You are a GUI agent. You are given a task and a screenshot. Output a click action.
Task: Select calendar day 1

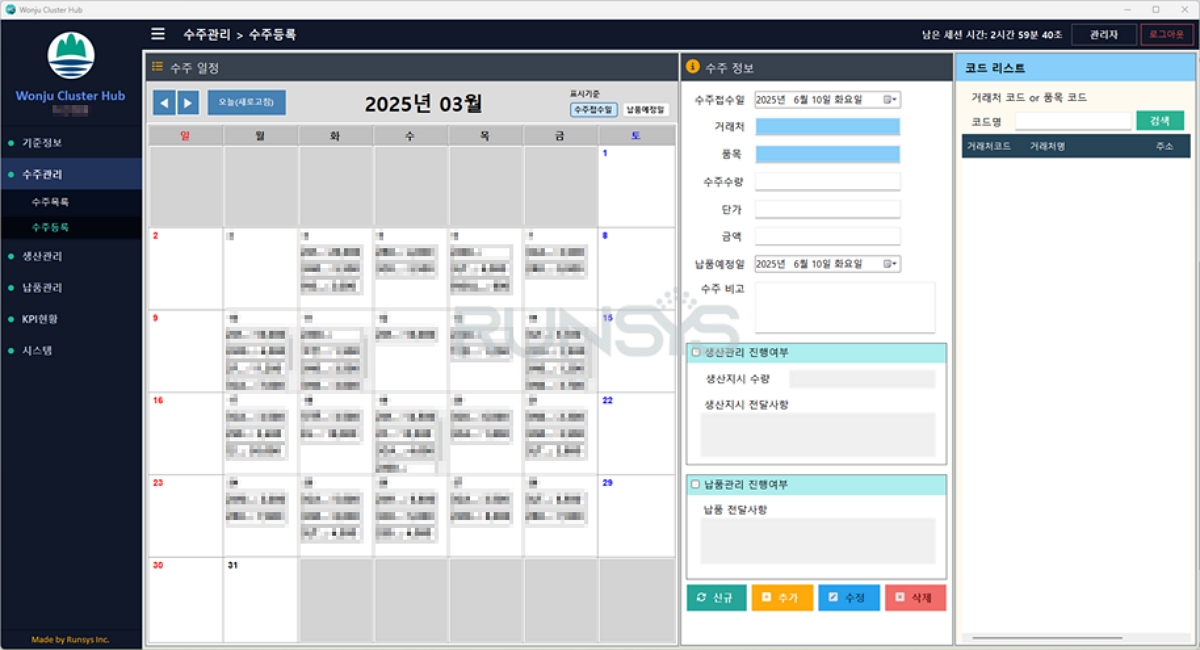[637, 186]
